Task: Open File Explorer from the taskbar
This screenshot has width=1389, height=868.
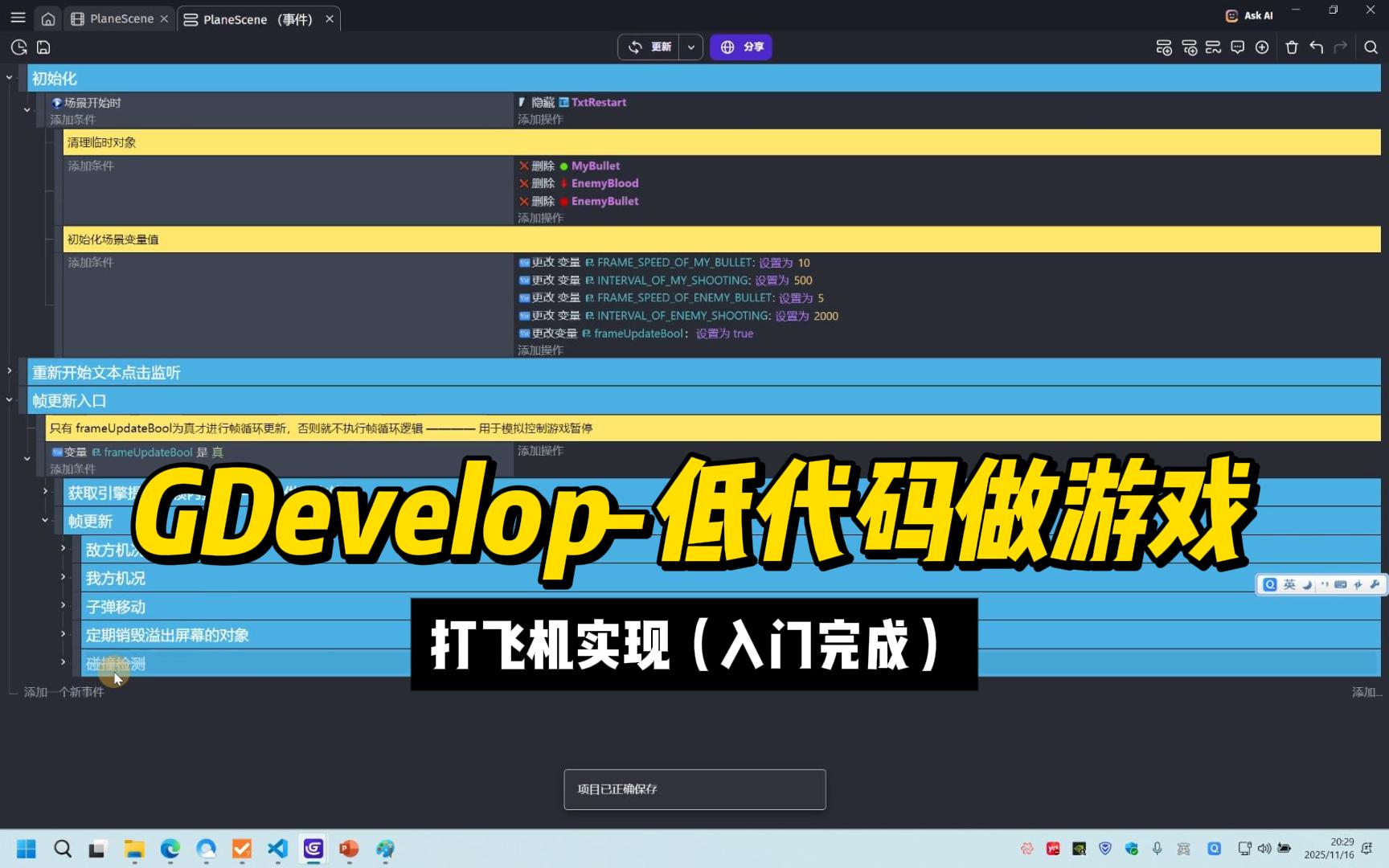Action: click(x=133, y=849)
